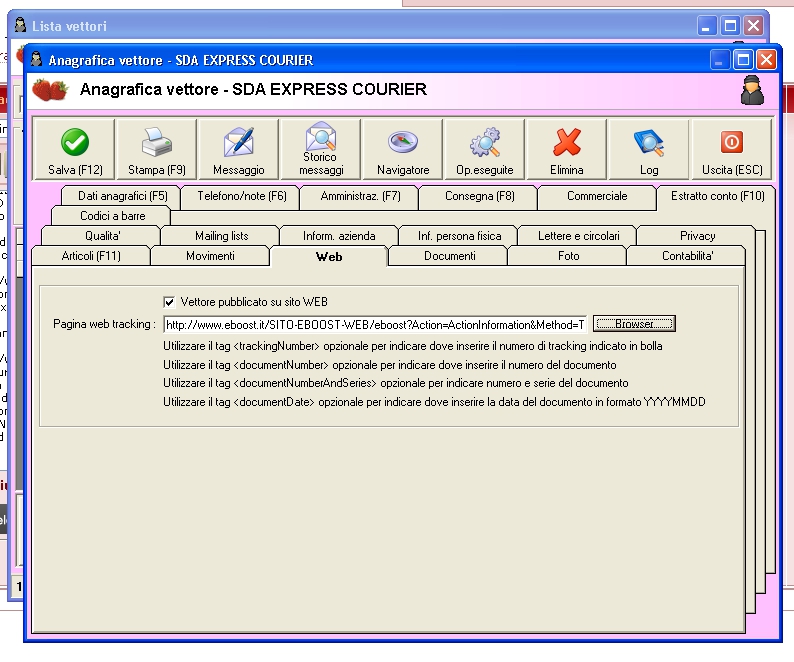
Task: Launch the Navigatore compass tool
Action: coord(403,149)
